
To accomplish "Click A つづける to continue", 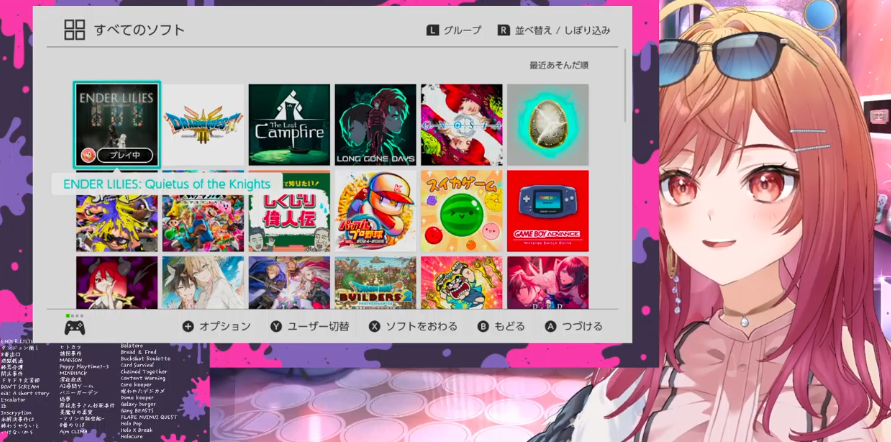I will tap(574, 326).
